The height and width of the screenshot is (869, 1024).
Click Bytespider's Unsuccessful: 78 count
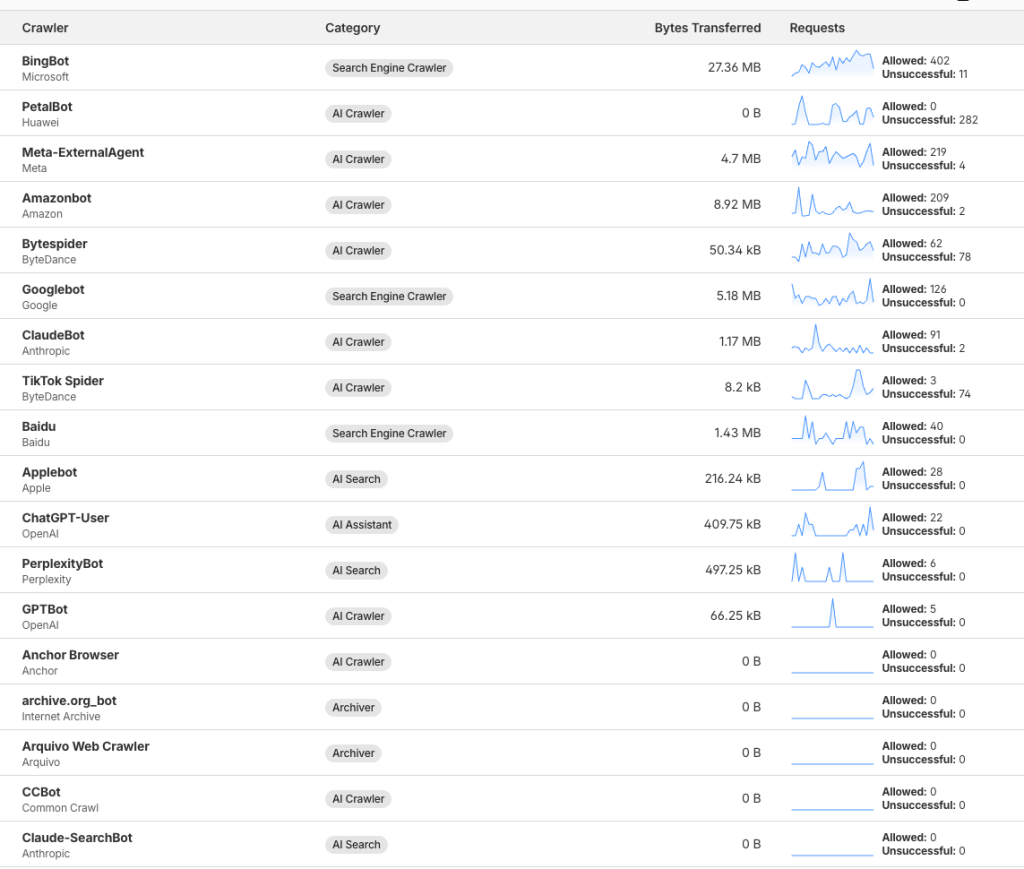(926, 257)
